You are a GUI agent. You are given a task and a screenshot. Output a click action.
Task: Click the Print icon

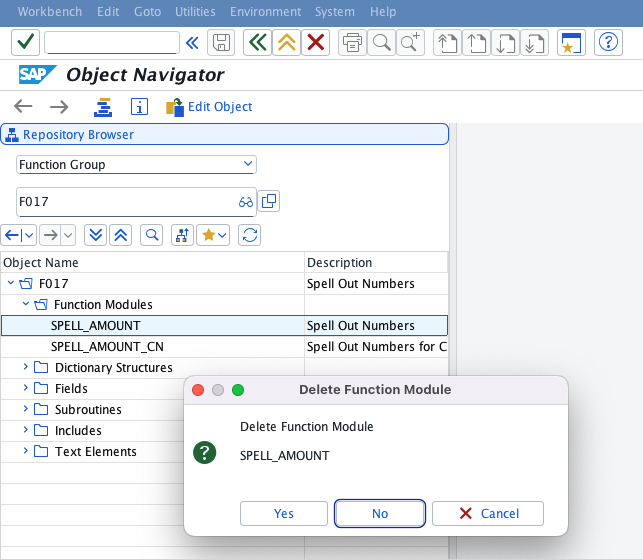(x=352, y=42)
